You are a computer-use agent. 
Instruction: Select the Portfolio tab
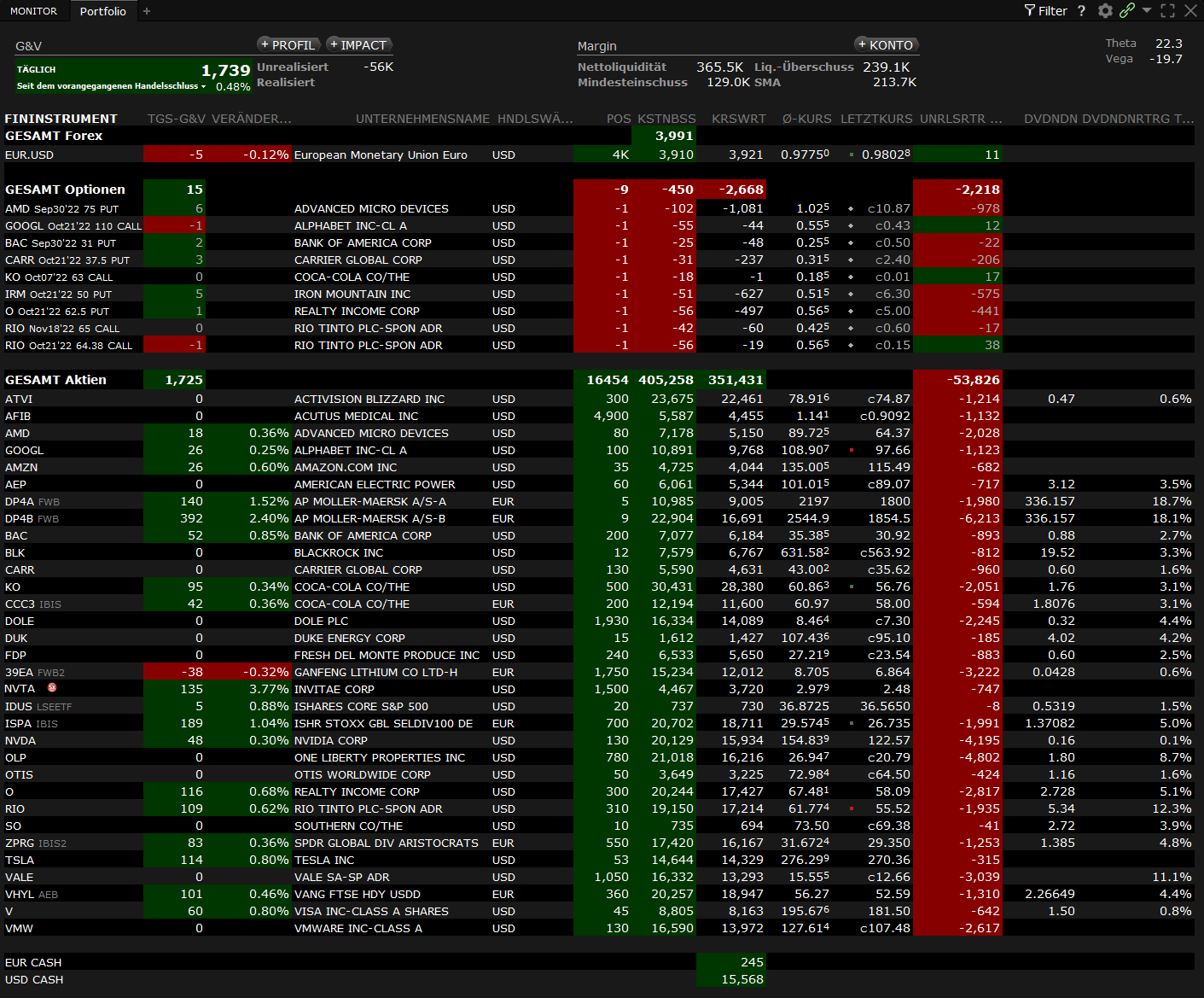(x=102, y=11)
